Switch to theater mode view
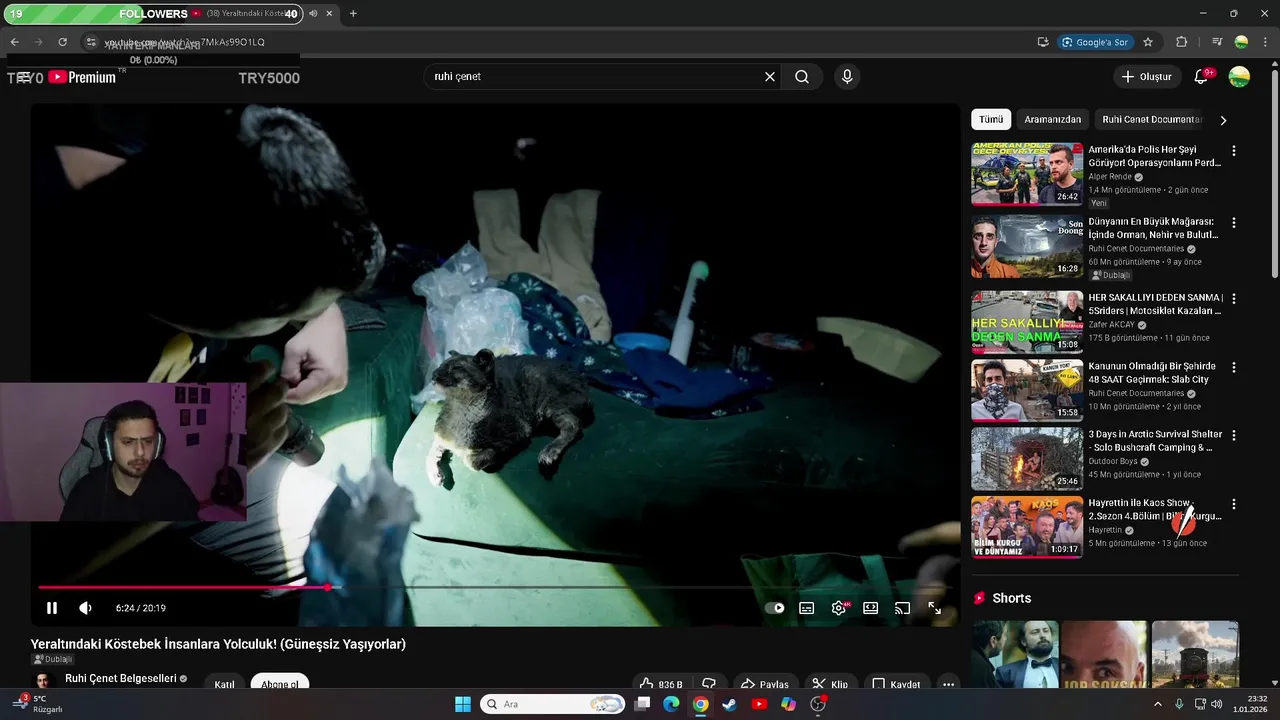This screenshot has width=1280, height=720. pos(871,608)
